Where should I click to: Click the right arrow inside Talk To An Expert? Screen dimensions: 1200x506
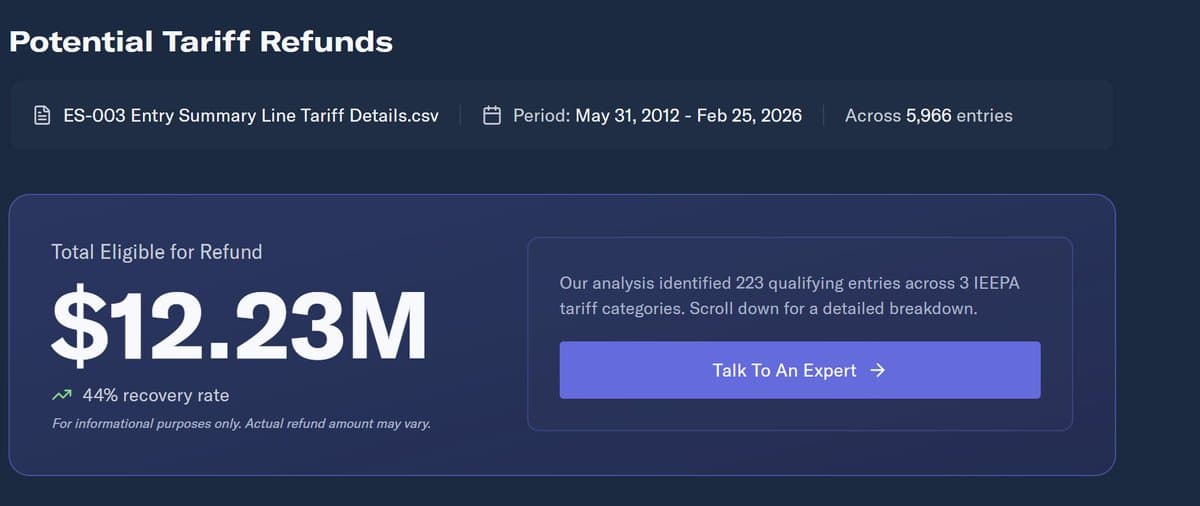[x=878, y=370]
